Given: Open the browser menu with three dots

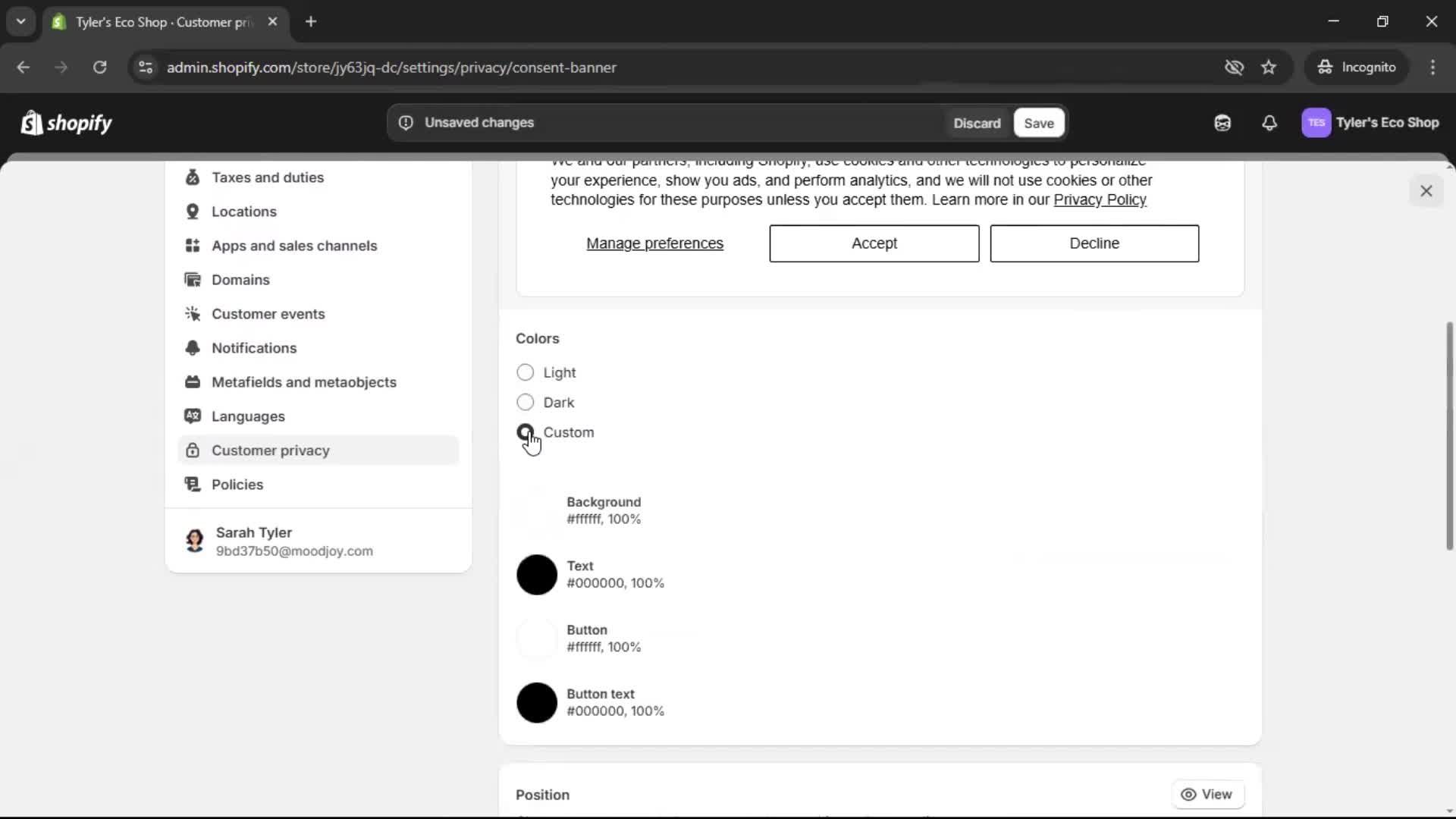Looking at the screenshot, I should pos(1433,67).
